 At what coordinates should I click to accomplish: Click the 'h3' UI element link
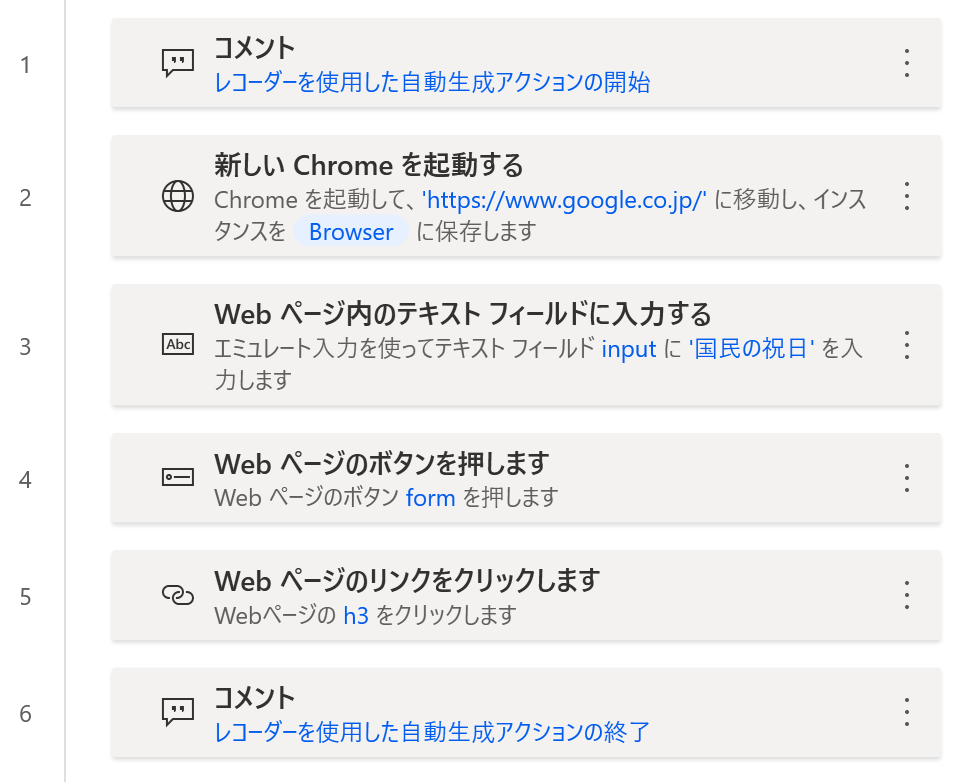click(x=356, y=615)
